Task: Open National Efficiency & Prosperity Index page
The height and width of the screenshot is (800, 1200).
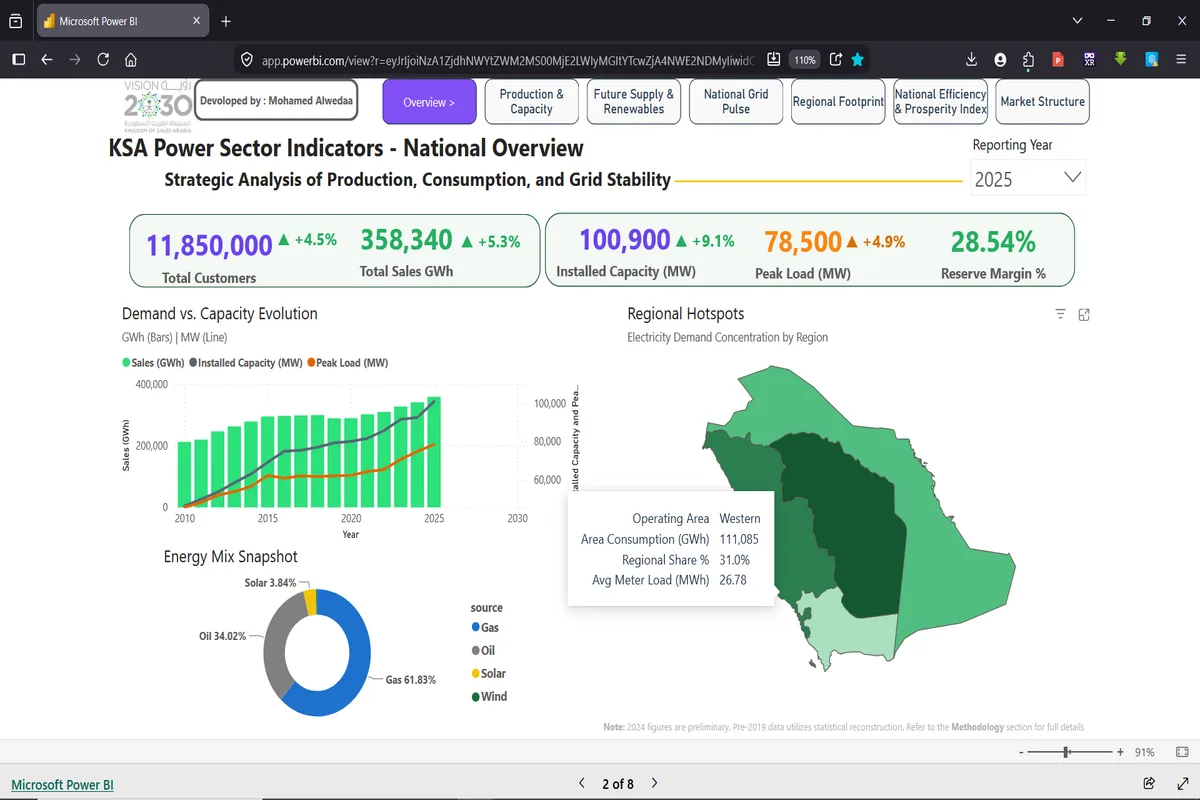Action: click(940, 102)
